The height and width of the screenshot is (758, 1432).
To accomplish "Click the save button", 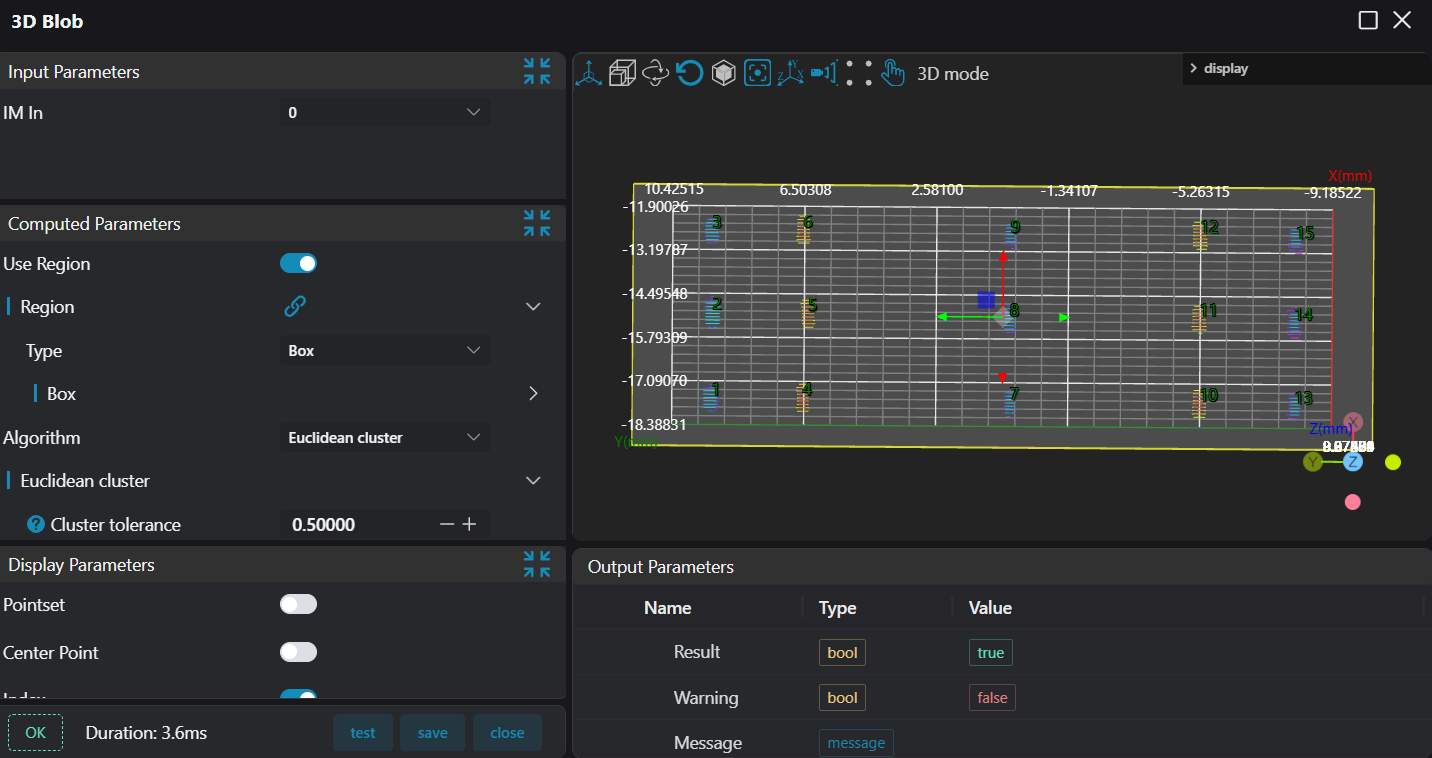I will (x=432, y=733).
